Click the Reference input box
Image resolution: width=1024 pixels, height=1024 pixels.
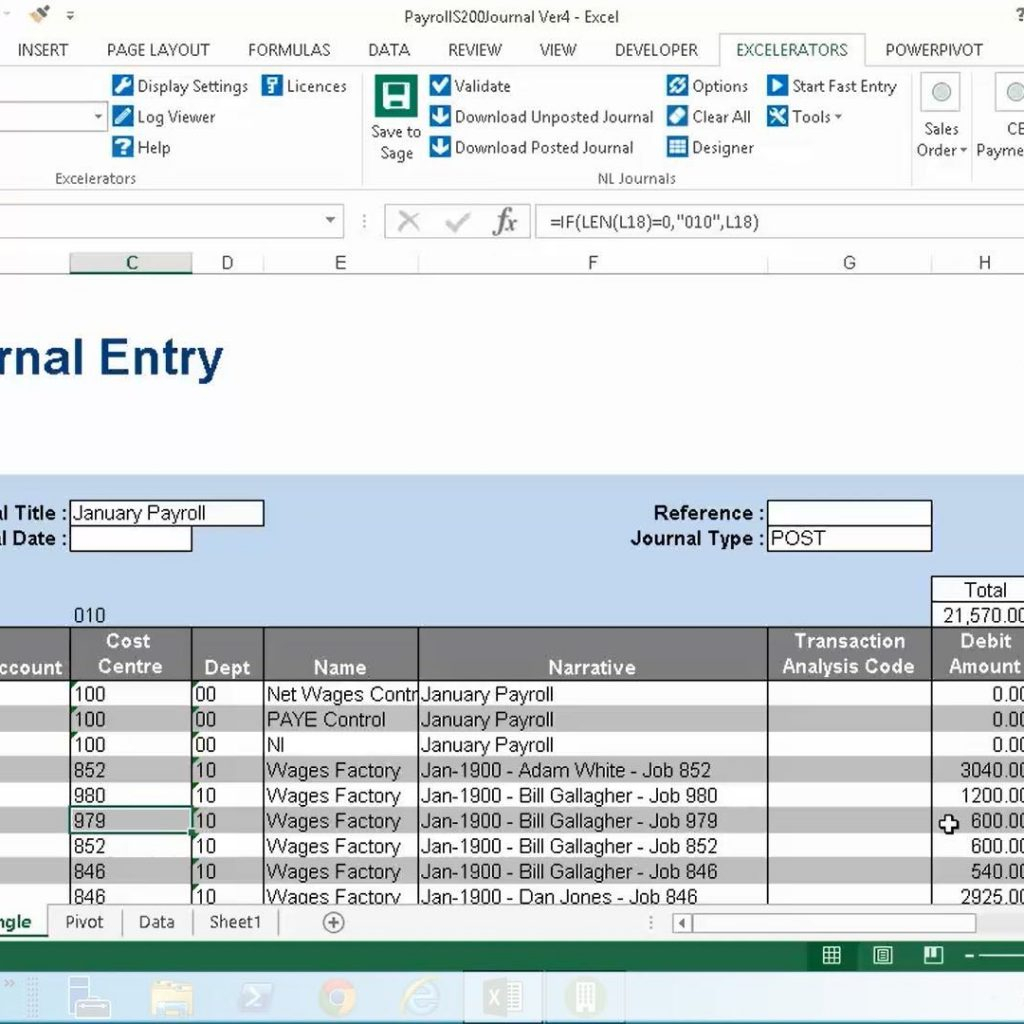click(848, 513)
